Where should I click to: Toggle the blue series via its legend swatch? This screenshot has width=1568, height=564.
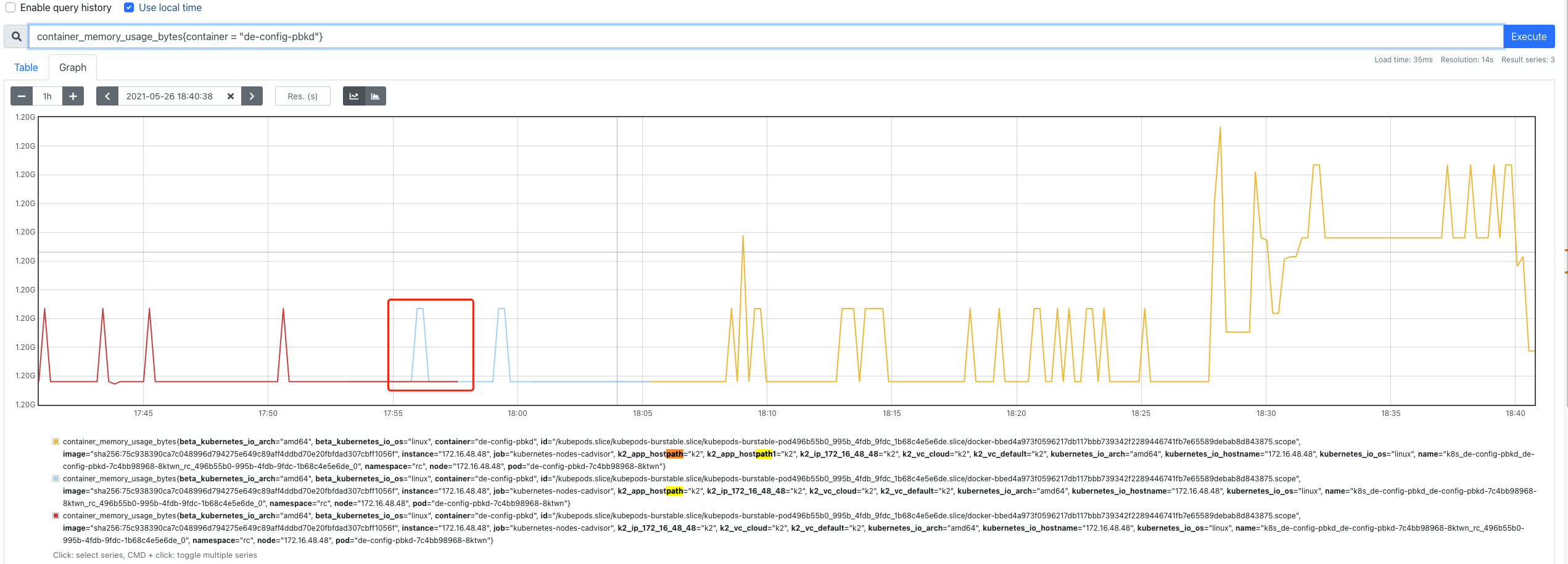click(x=56, y=478)
